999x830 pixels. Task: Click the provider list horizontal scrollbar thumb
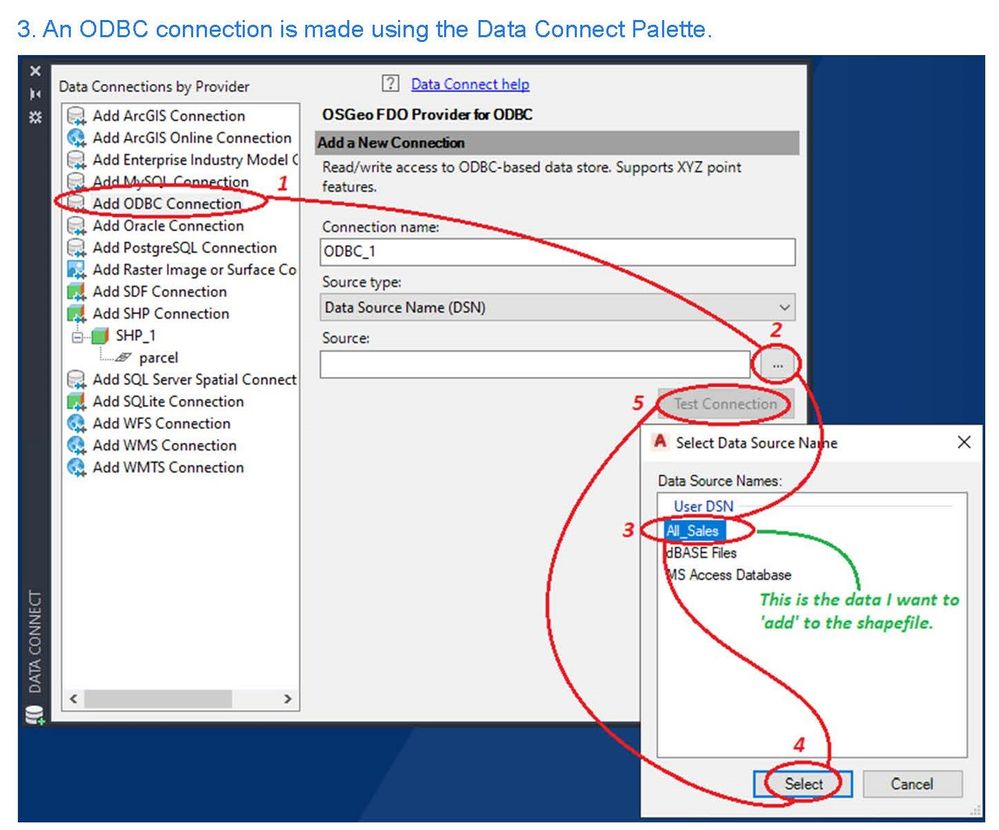[x=157, y=699]
